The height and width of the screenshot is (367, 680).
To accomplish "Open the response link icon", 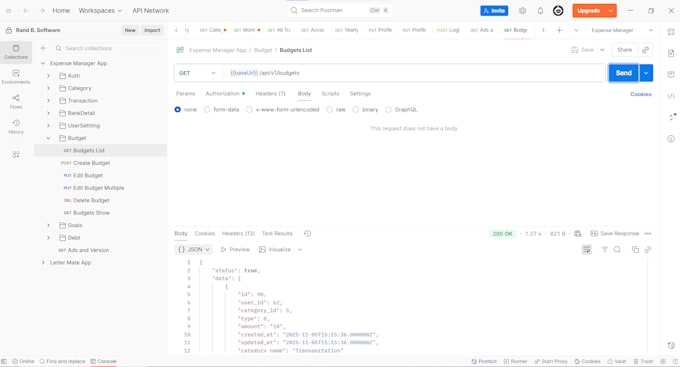I will click(x=648, y=249).
